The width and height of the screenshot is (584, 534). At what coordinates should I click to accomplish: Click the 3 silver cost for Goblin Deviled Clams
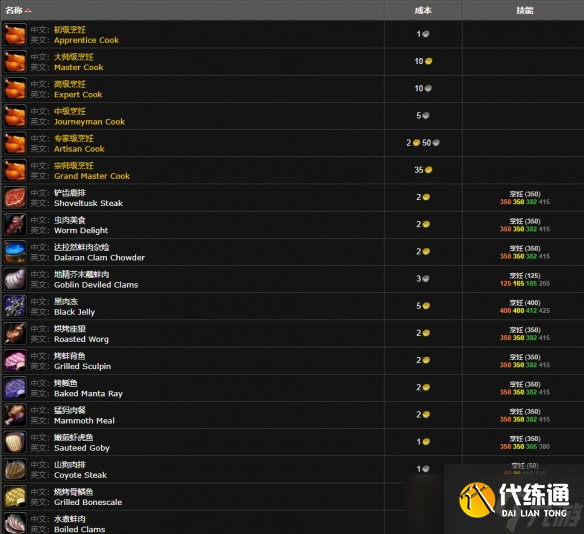click(x=423, y=279)
